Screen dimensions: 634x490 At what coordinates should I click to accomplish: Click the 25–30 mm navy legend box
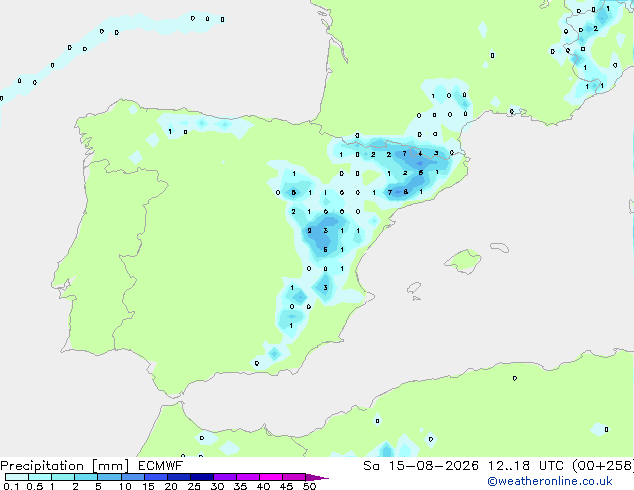point(201,477)
